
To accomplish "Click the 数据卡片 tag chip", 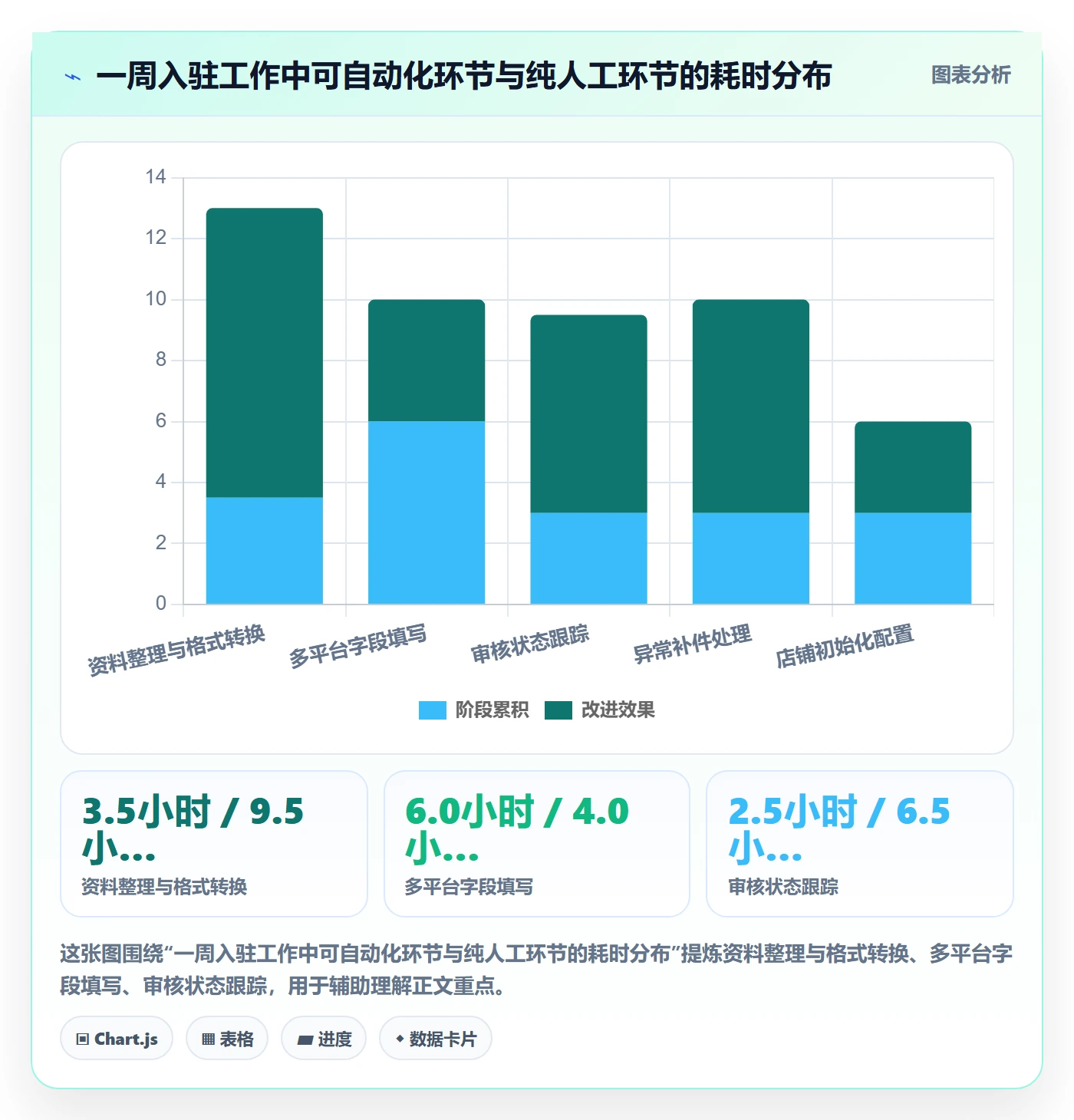I will [436, 1039].
